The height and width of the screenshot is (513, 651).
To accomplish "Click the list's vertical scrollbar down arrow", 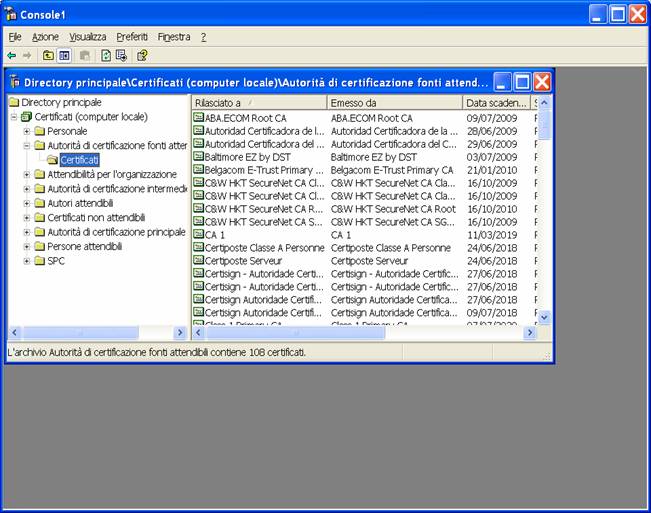I will (x=544, y=318).
